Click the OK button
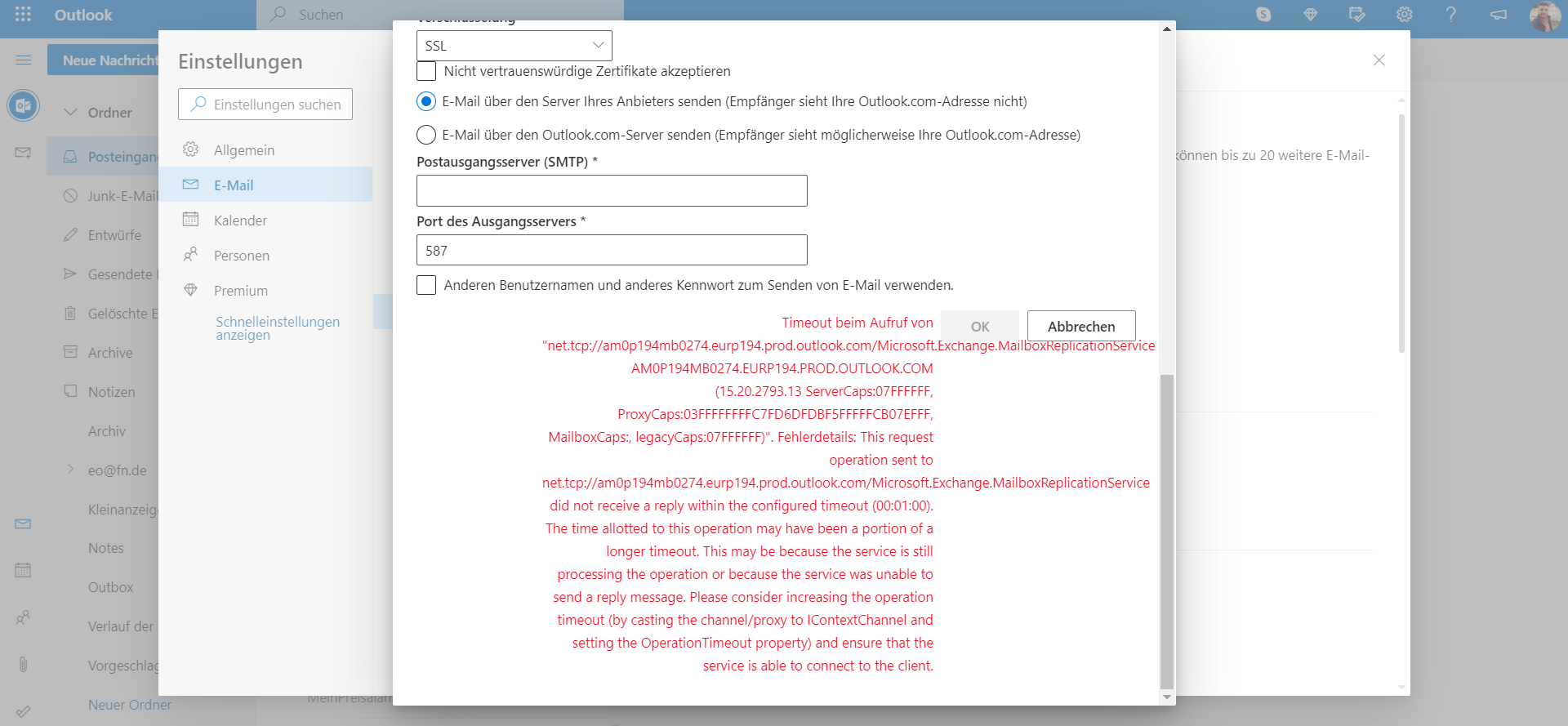 (980, 326)
